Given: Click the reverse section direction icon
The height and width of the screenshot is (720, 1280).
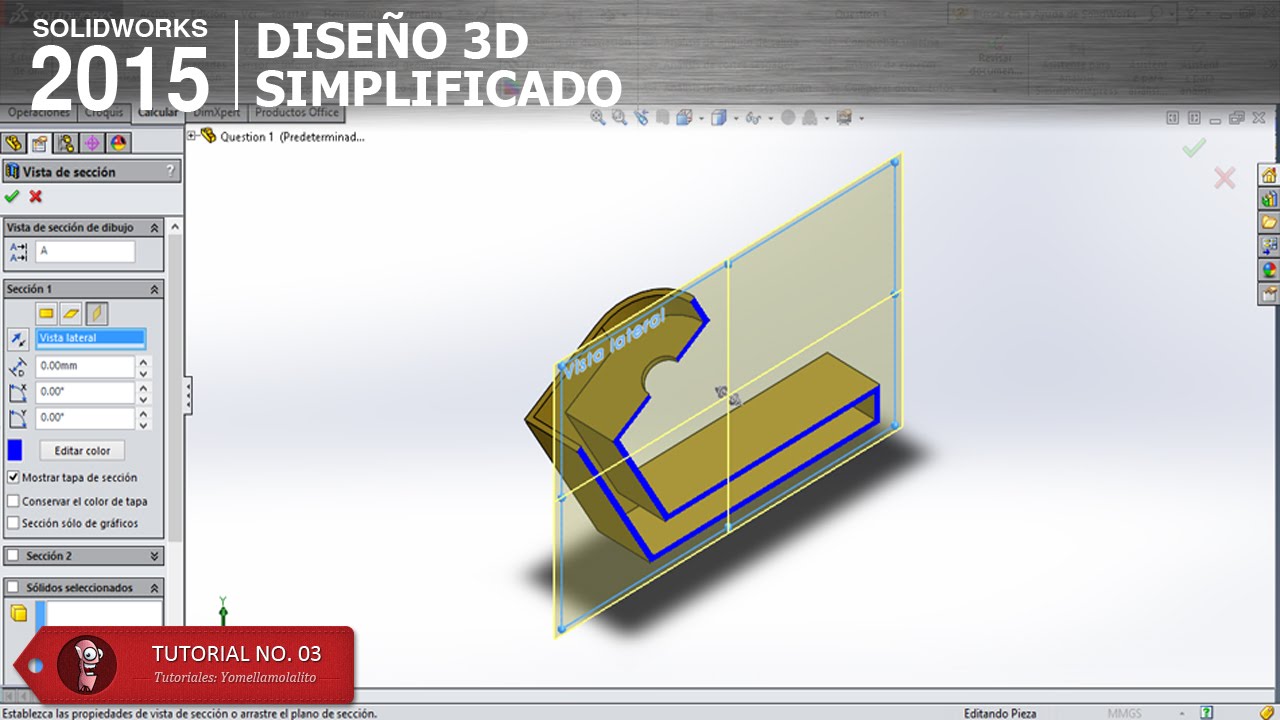Looking at the screenshot, I should (18, 339).
